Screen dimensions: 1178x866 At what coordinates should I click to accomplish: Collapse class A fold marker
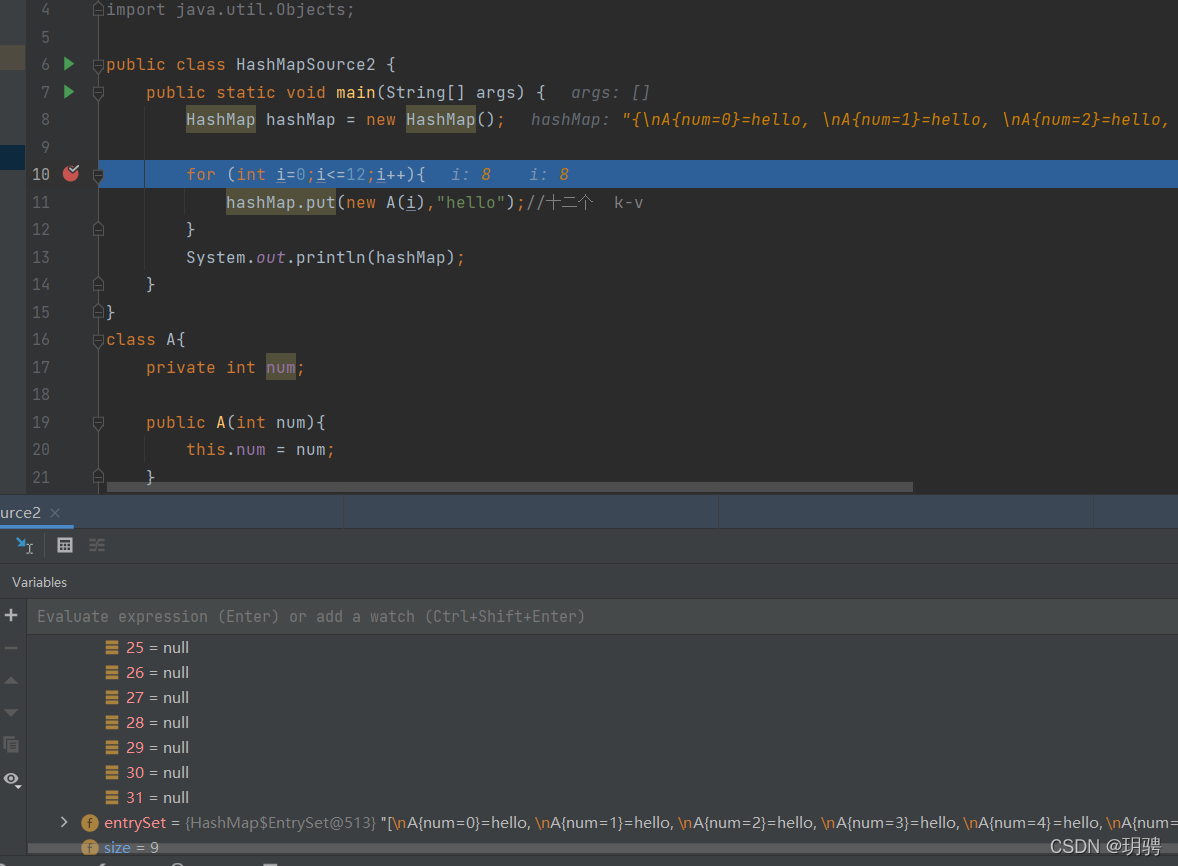click(98, 340)
